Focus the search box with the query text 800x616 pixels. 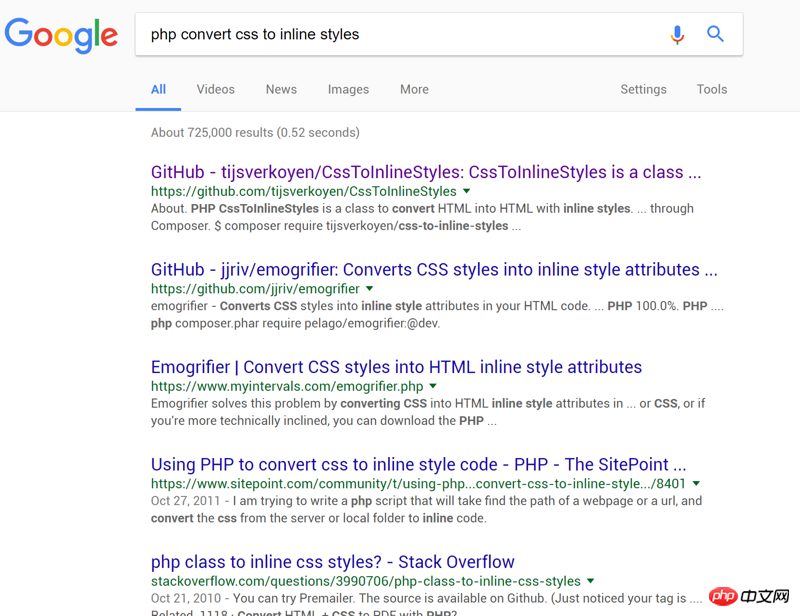(439, 34)
